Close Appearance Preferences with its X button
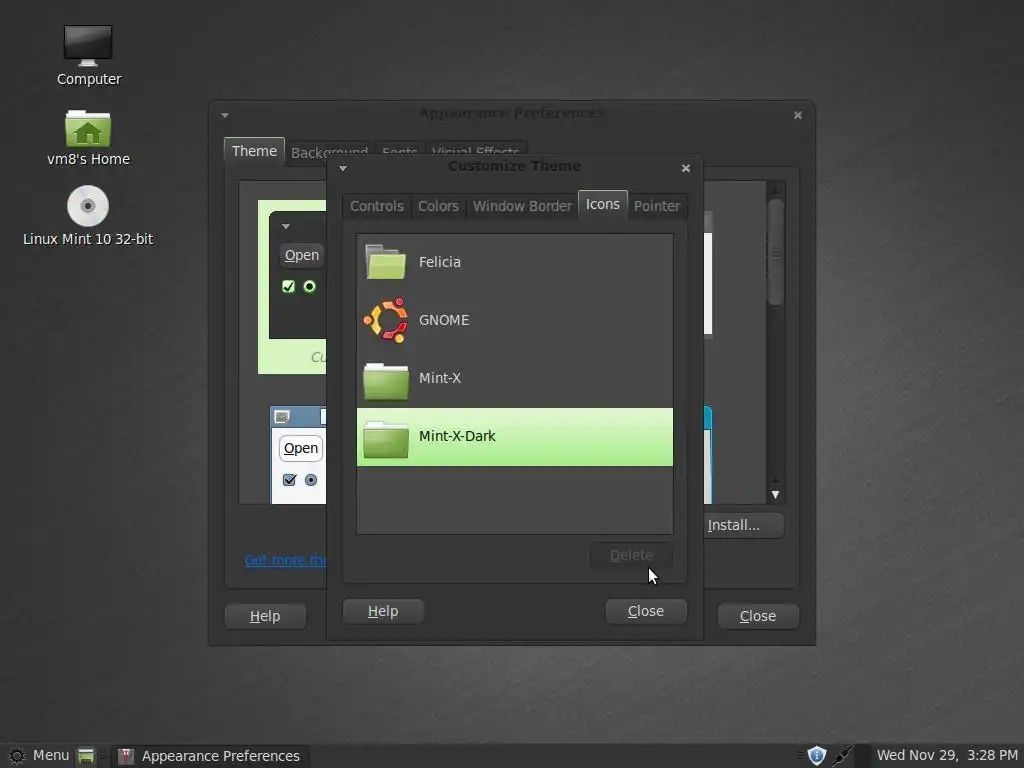Screen dimensions: 1024x768 tap(797, 116)
